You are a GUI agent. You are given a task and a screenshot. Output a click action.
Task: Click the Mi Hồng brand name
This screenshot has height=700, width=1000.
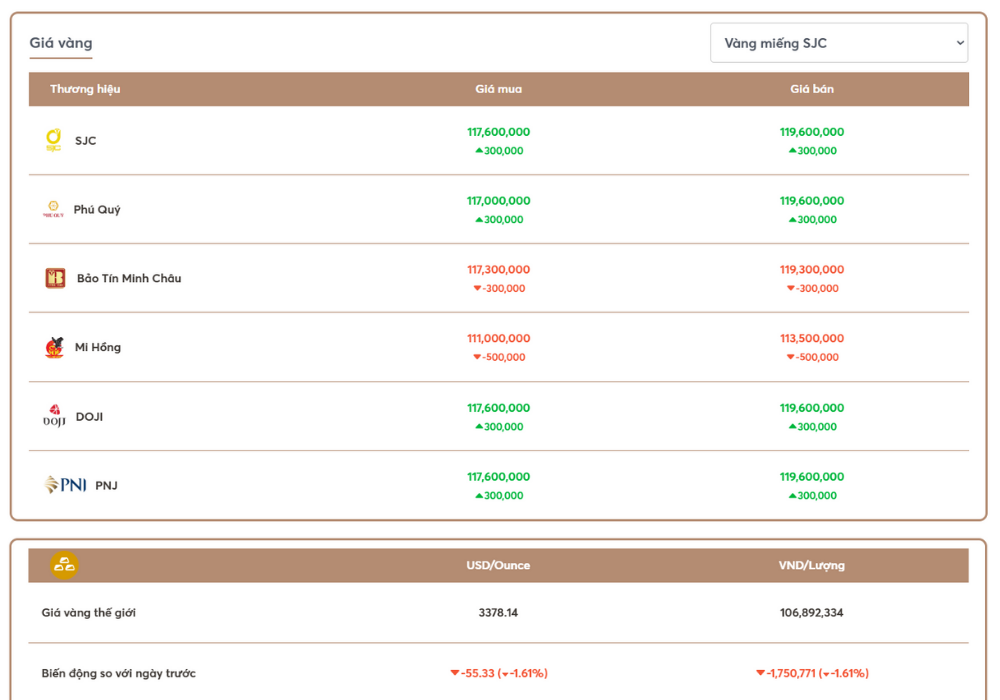(98, 347)
